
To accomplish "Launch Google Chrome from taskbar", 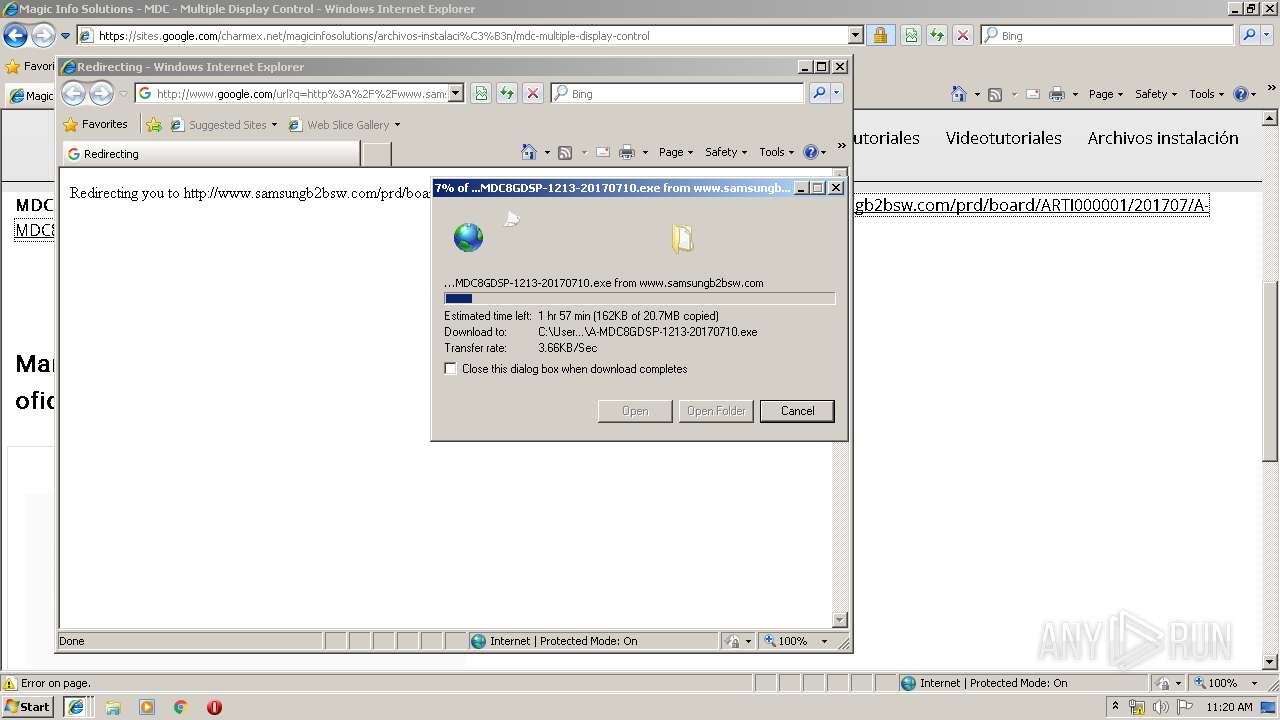I will [181, 707].
